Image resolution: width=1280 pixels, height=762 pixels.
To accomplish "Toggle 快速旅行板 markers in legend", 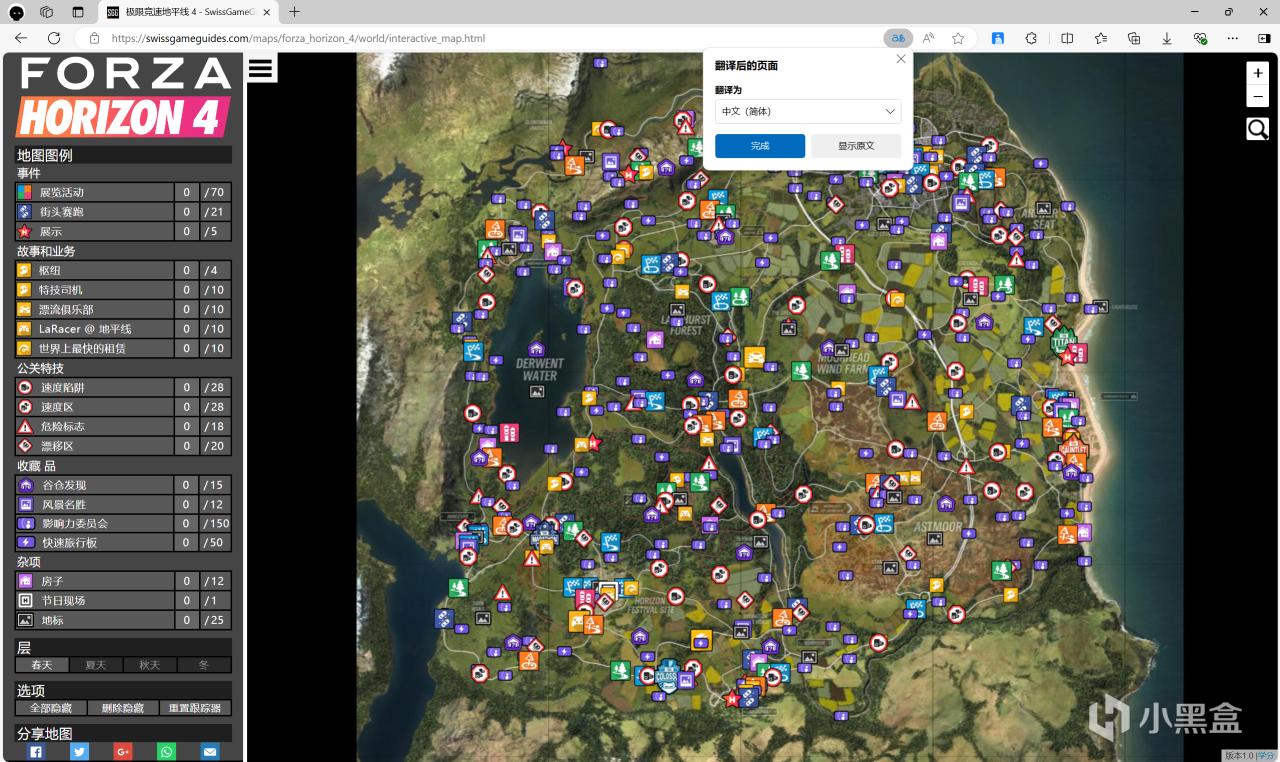I will pyautogui.click(x=123, y=543).
